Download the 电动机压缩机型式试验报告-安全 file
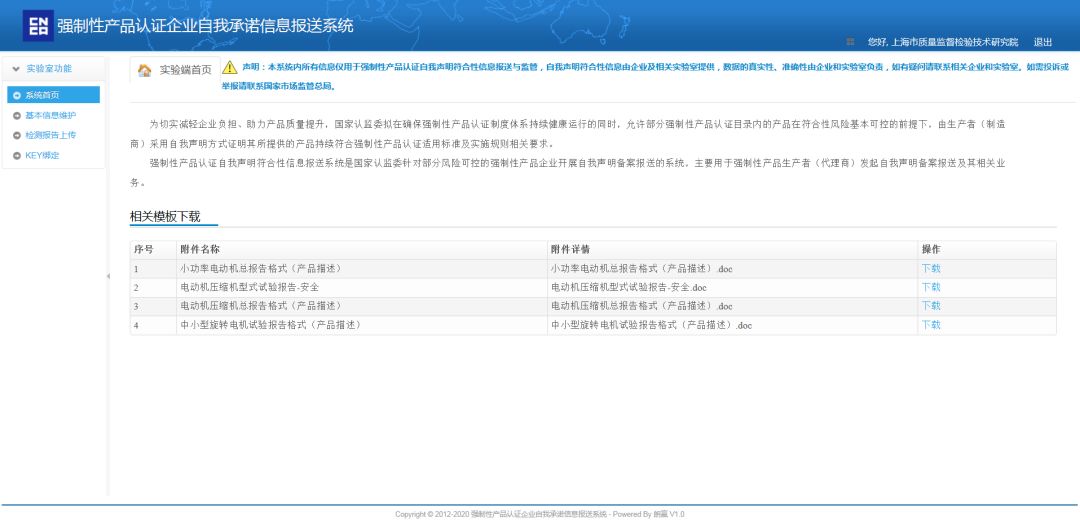The width and height of the screenshot is (1080, 523). 930,287
